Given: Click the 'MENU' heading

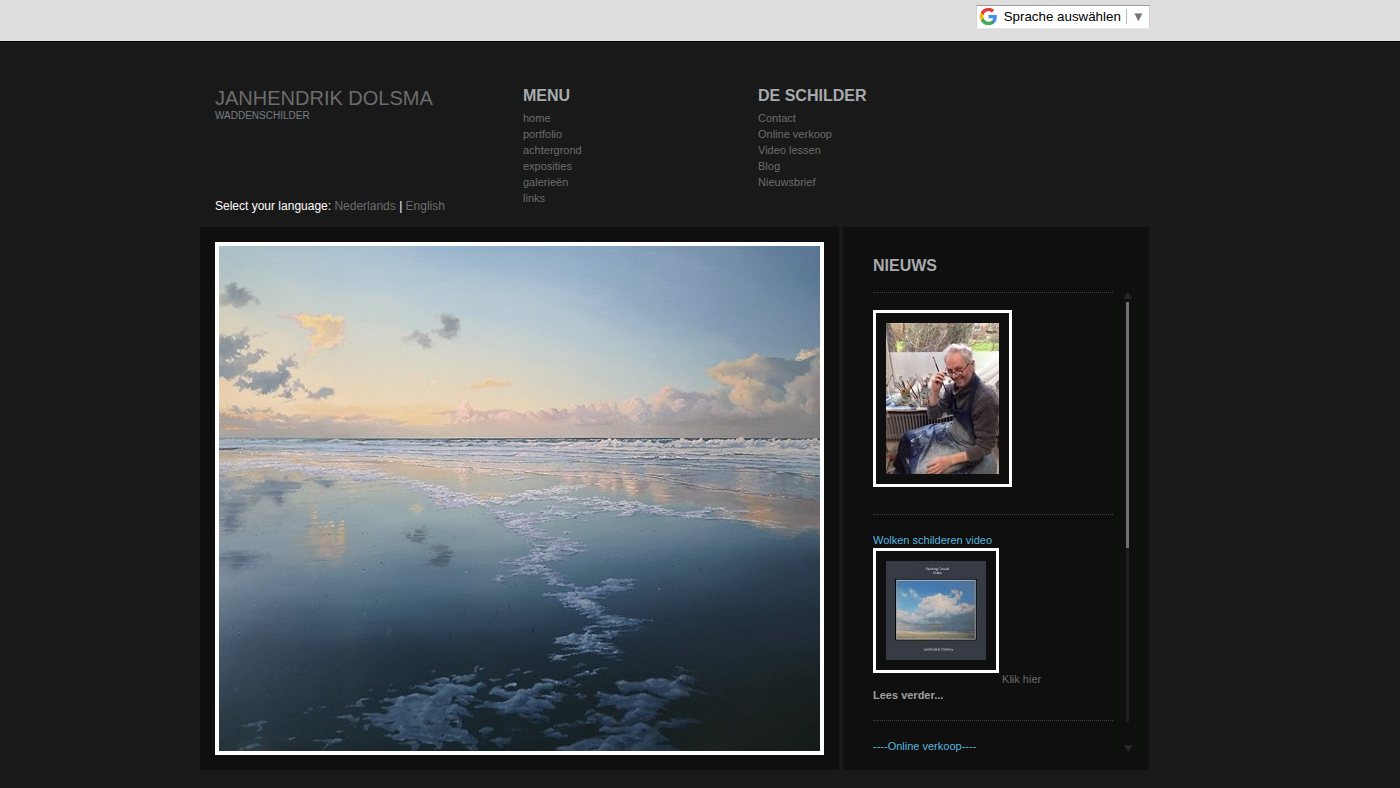Looking at the screenshot, I should 546,96.
